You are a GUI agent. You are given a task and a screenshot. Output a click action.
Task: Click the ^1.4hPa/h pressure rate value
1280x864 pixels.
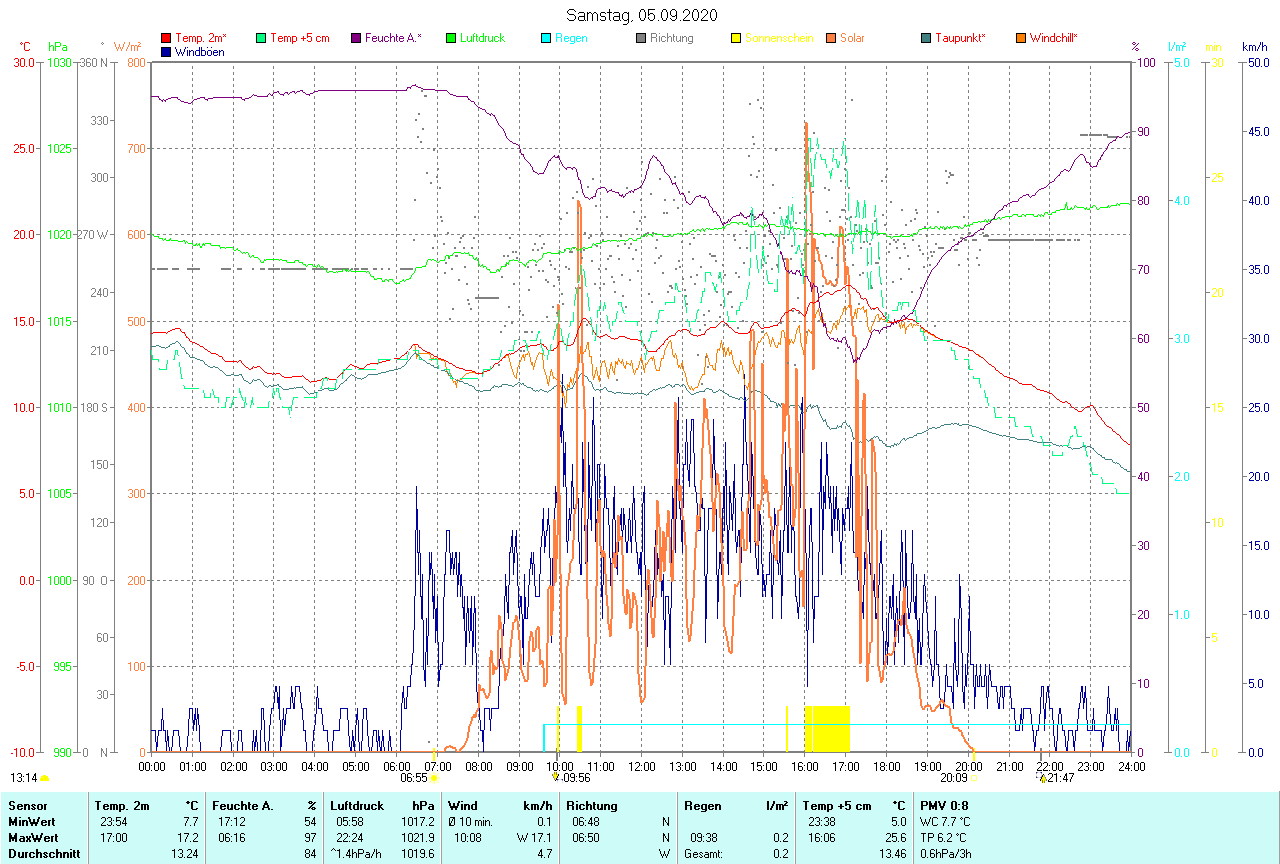pyautogui.click(x=356, y=854)
